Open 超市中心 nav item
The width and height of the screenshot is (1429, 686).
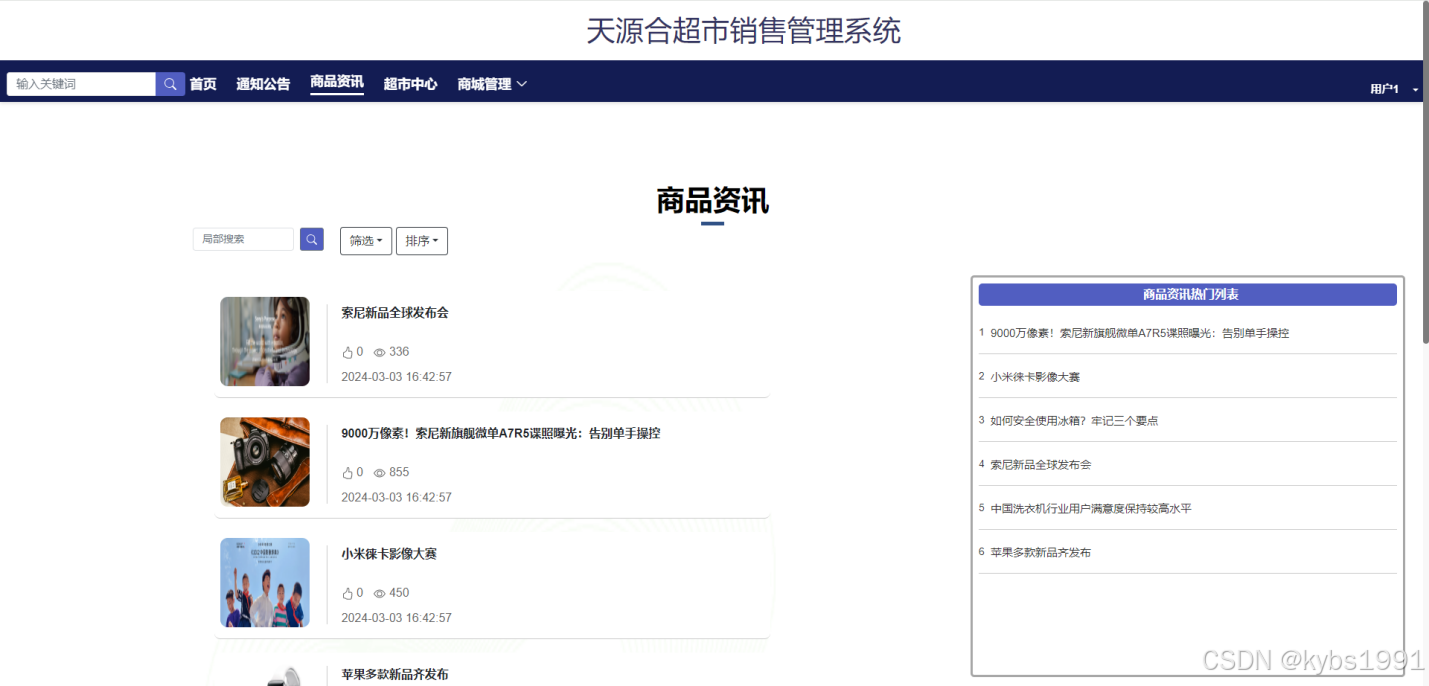point(410,84)
